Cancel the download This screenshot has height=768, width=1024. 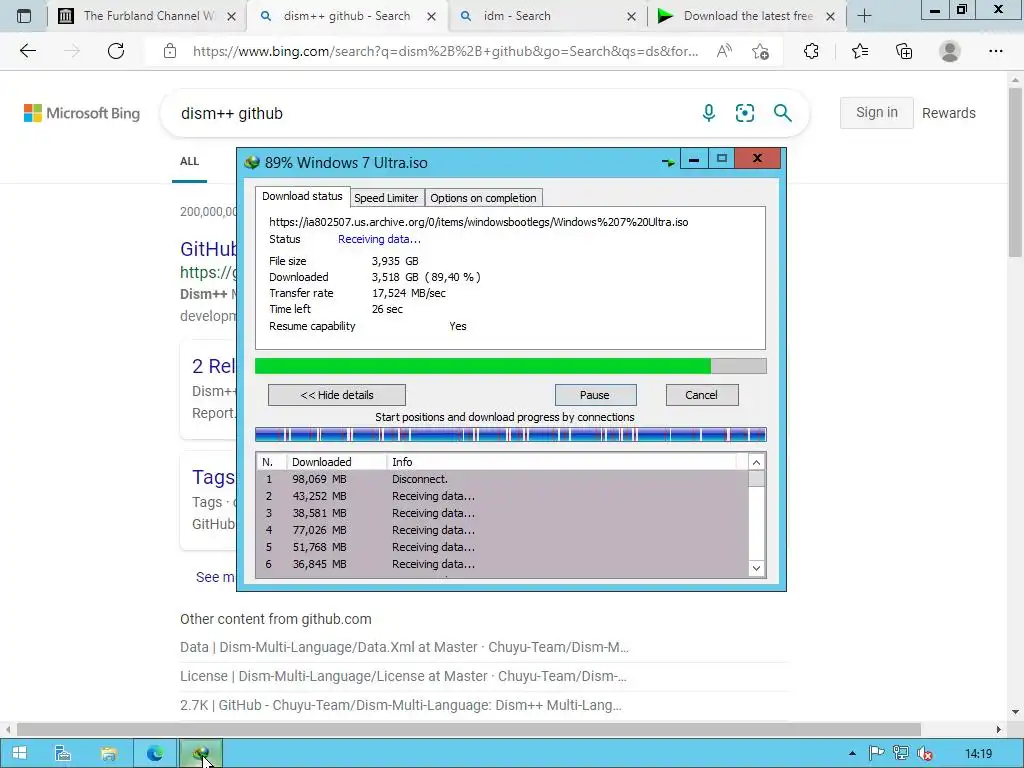[701, 394]
